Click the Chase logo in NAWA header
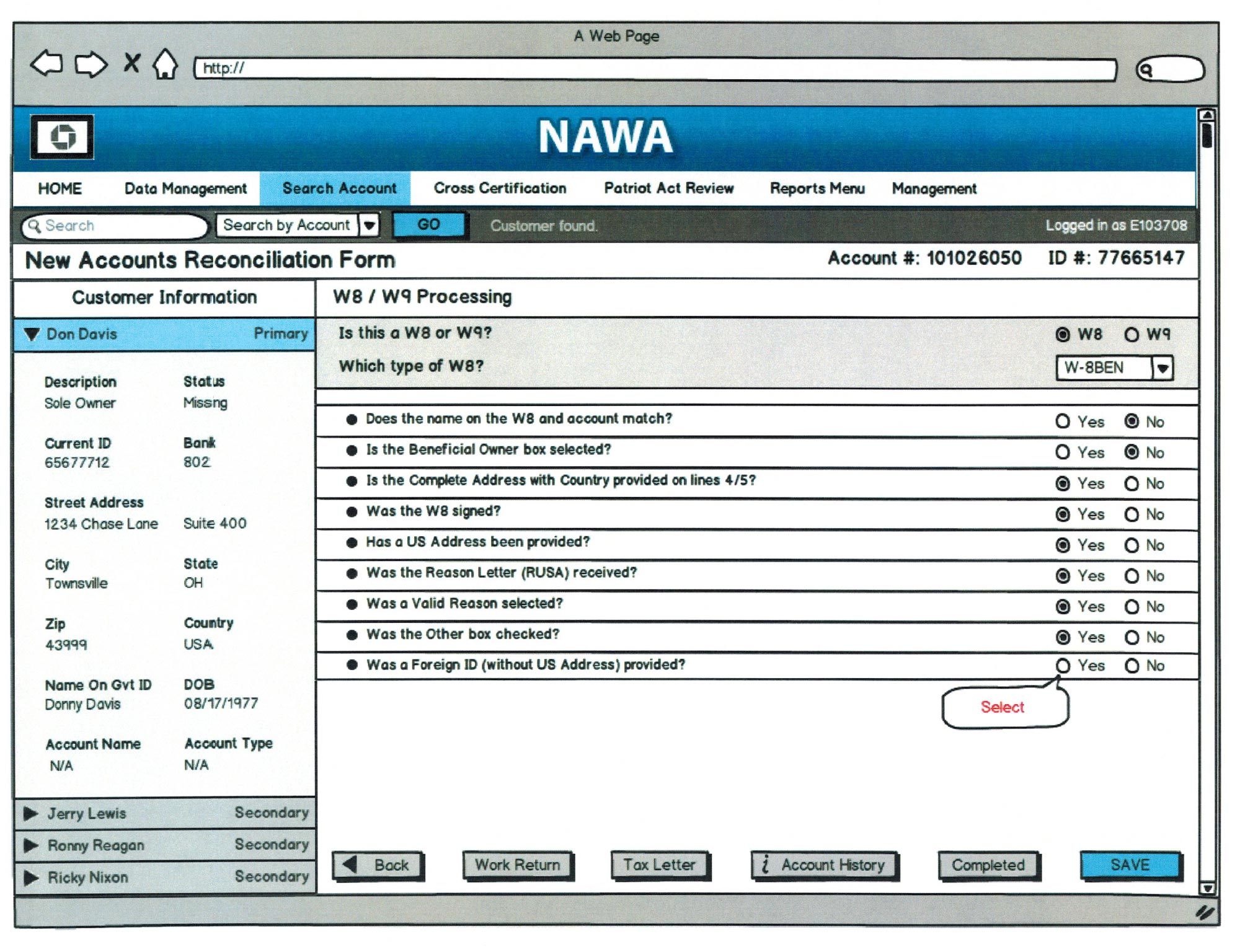 (x=62, y=137)
